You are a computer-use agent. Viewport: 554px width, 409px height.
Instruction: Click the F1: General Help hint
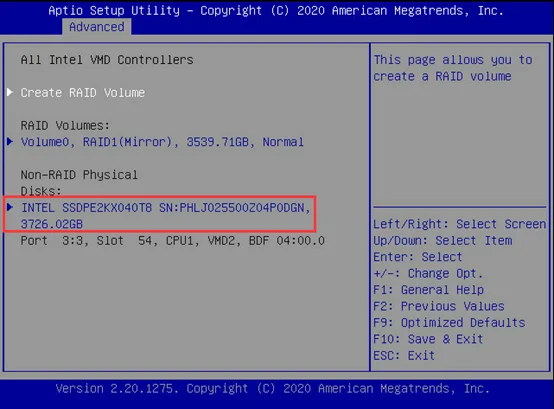coord(429,290)
